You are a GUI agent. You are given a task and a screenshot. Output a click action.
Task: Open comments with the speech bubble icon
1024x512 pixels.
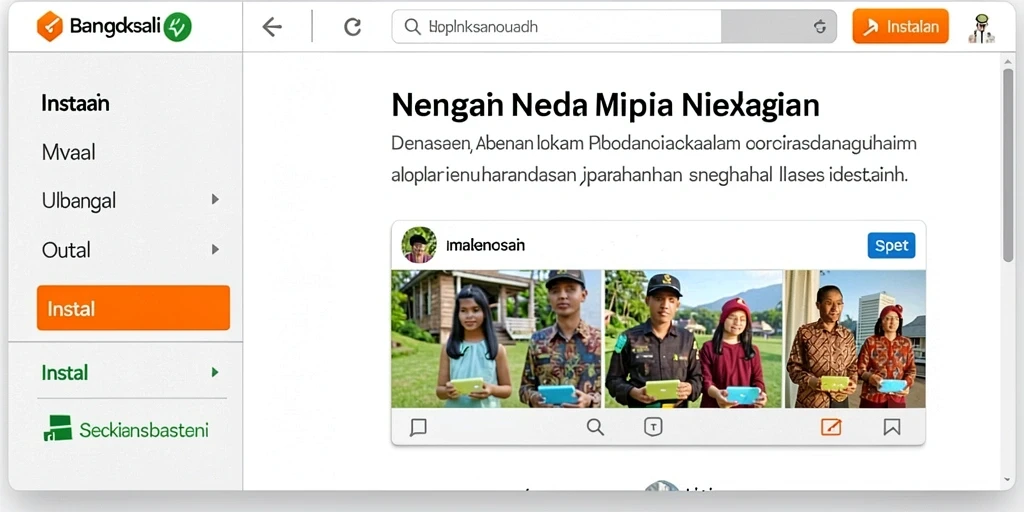point(418,427)
